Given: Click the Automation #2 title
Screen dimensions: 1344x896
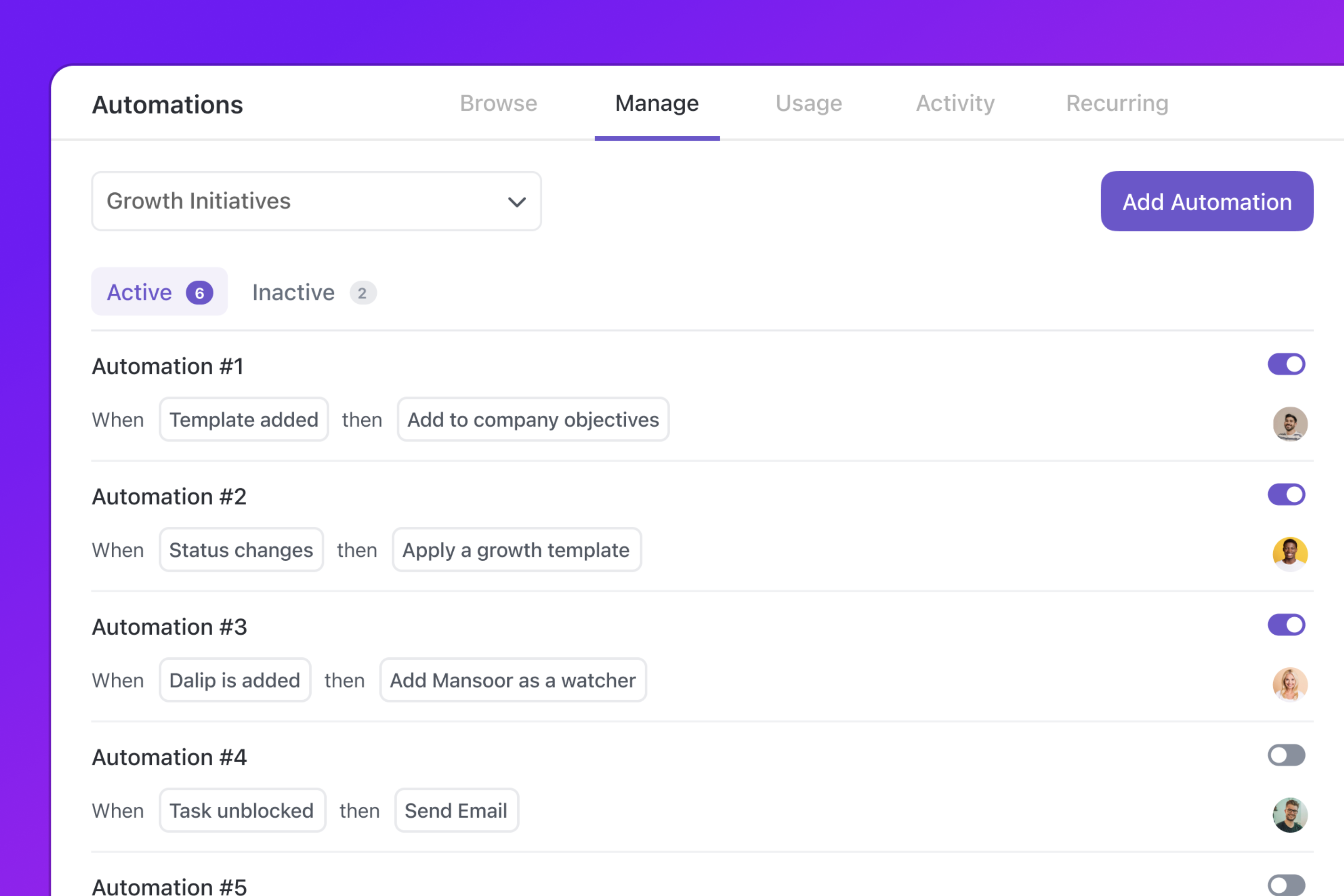Looking at the screenshot, I should point(169,497).
